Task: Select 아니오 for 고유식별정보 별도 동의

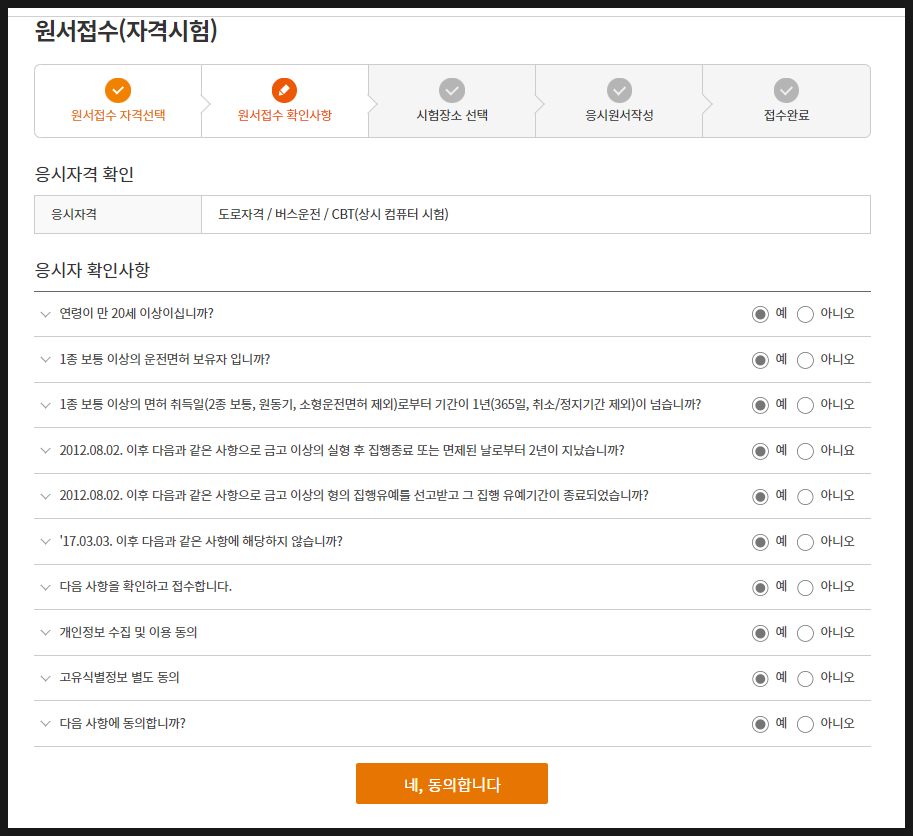Action: (805, 678)
